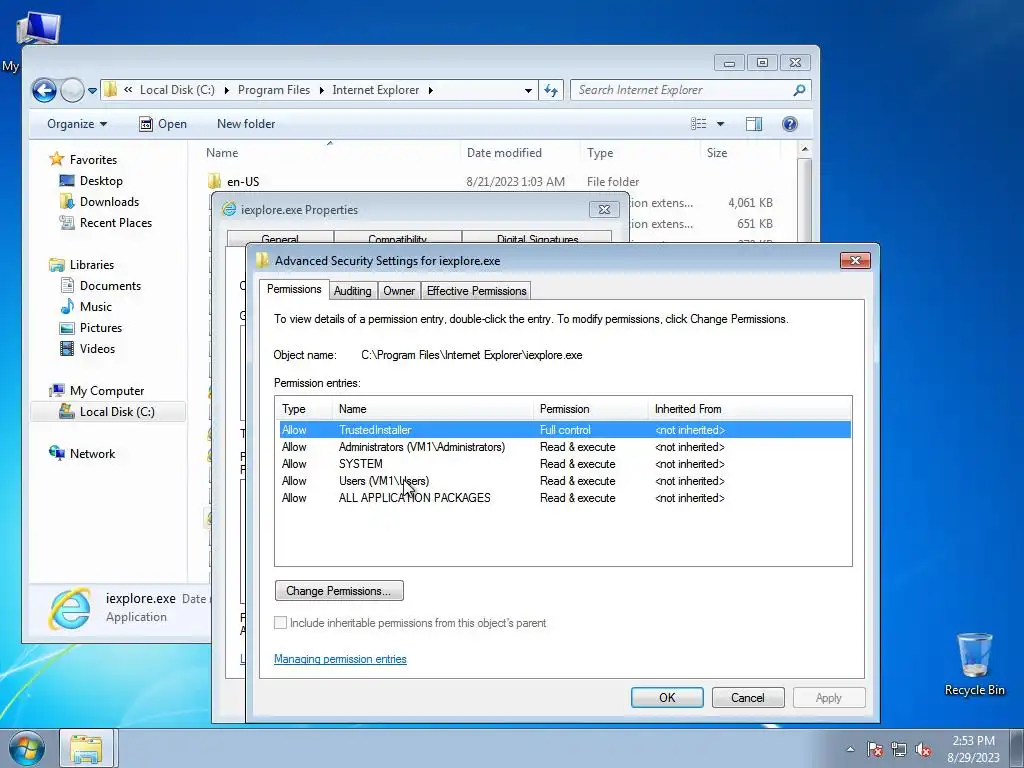Select Users (VM1\Users) permission entry
Viewport: 1024px width, 768px height.
click(x=565, y=481)
